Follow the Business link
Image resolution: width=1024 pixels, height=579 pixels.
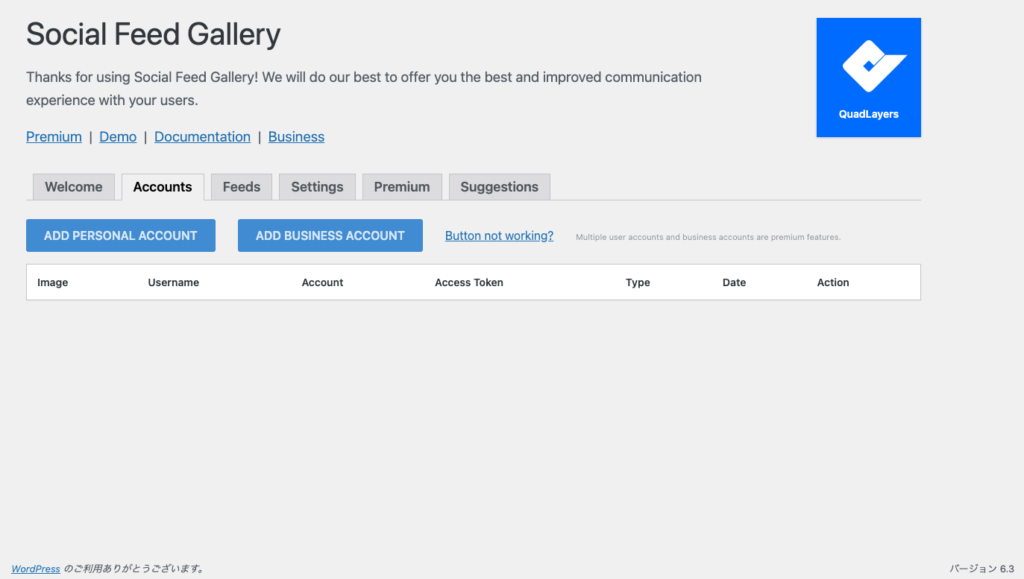point(296,137)
